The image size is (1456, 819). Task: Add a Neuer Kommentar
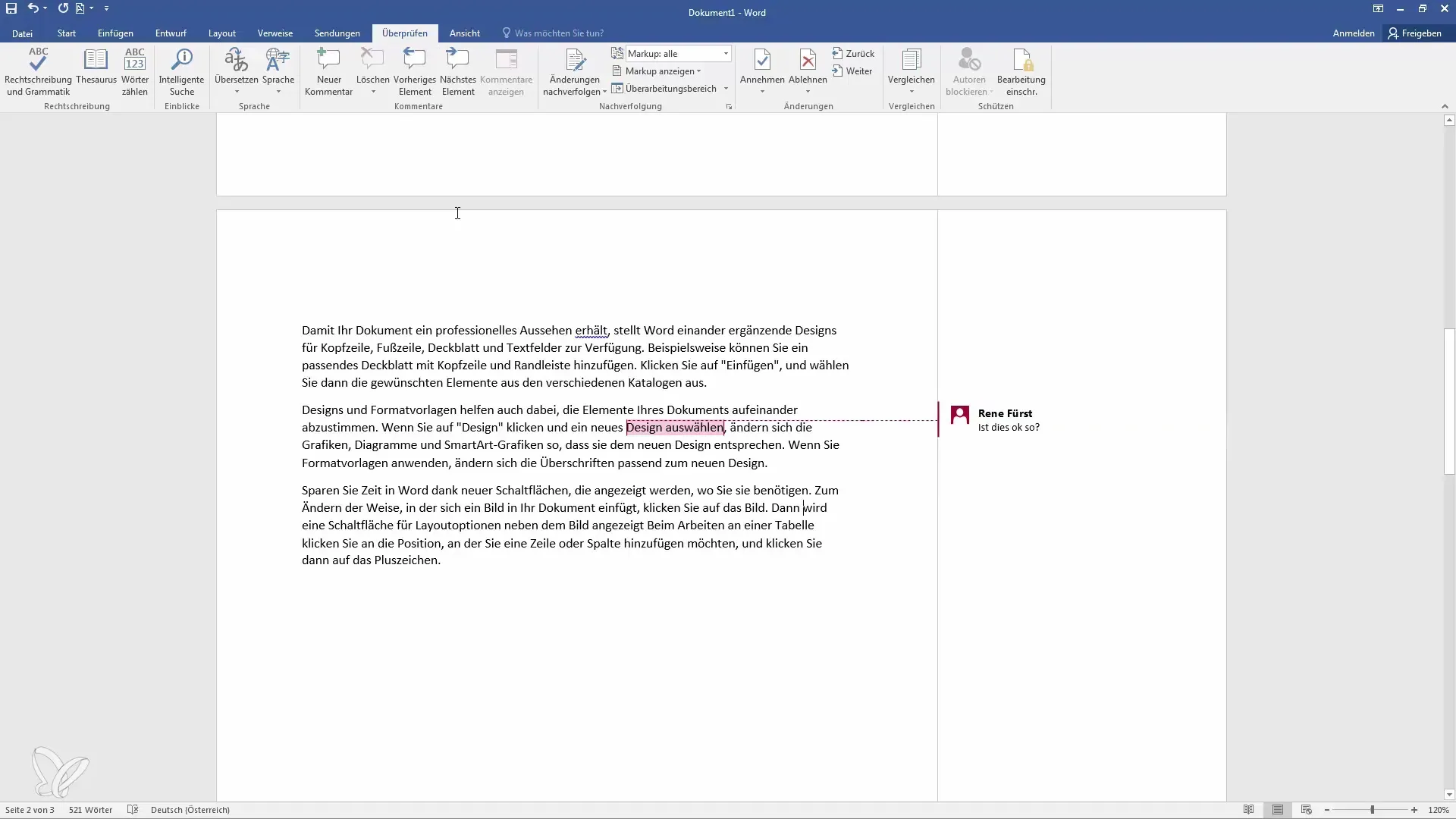point(328,72)
